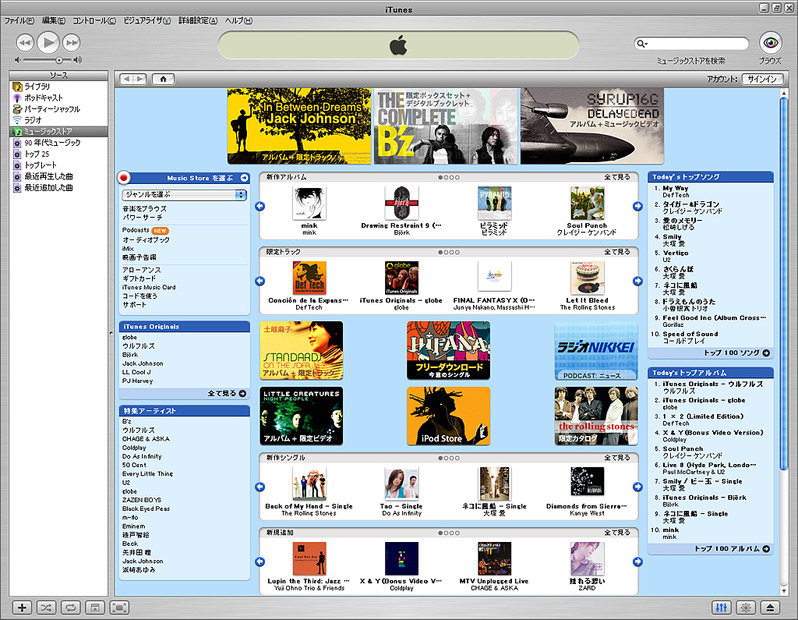The image size is (798, 620).
Task: Click My Way in Today's top songs
Action: pyautogui.click(x=675, y=188)
